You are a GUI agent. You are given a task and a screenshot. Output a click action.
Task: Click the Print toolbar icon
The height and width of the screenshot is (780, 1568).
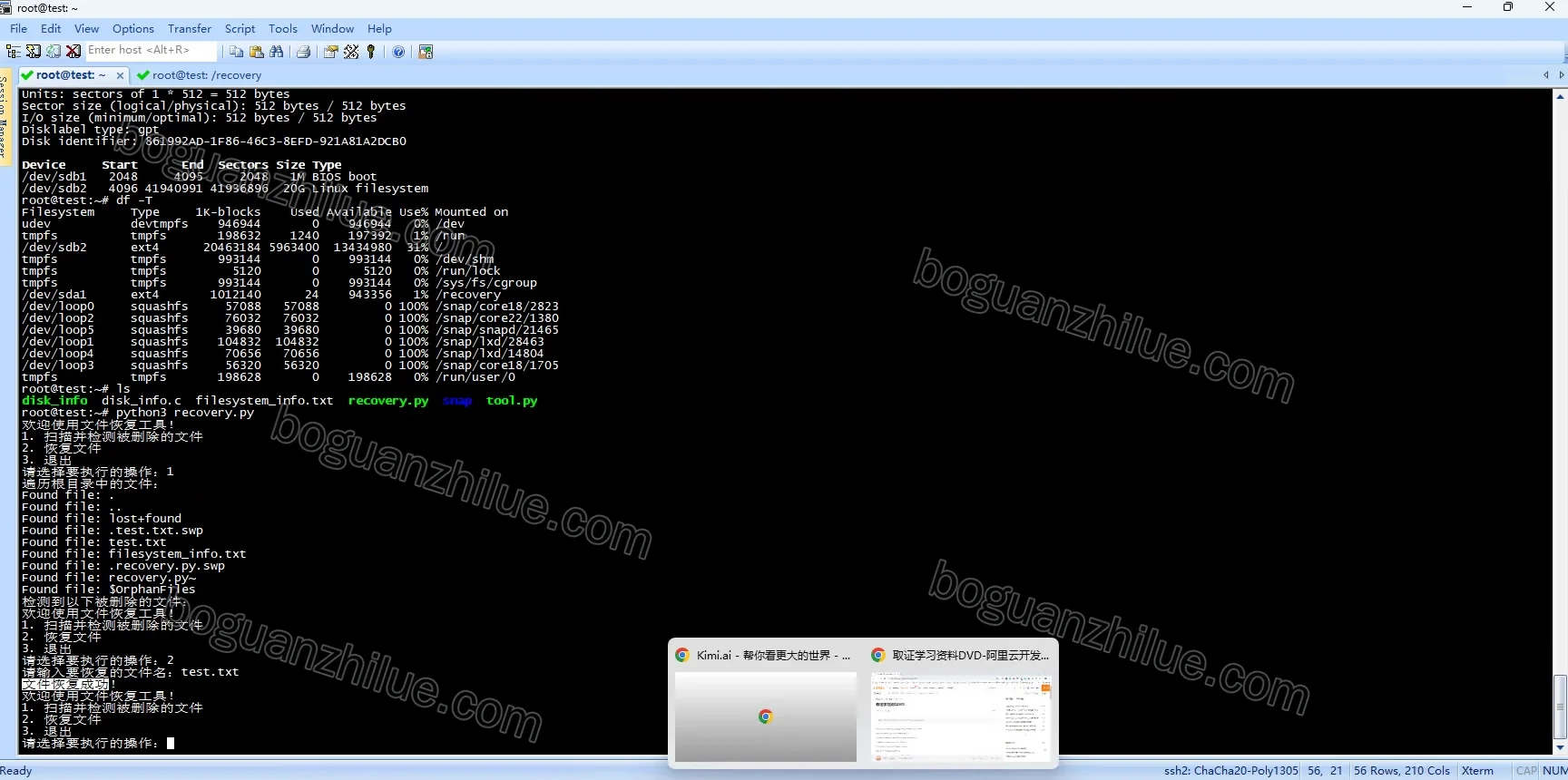[x=304, y=52]
